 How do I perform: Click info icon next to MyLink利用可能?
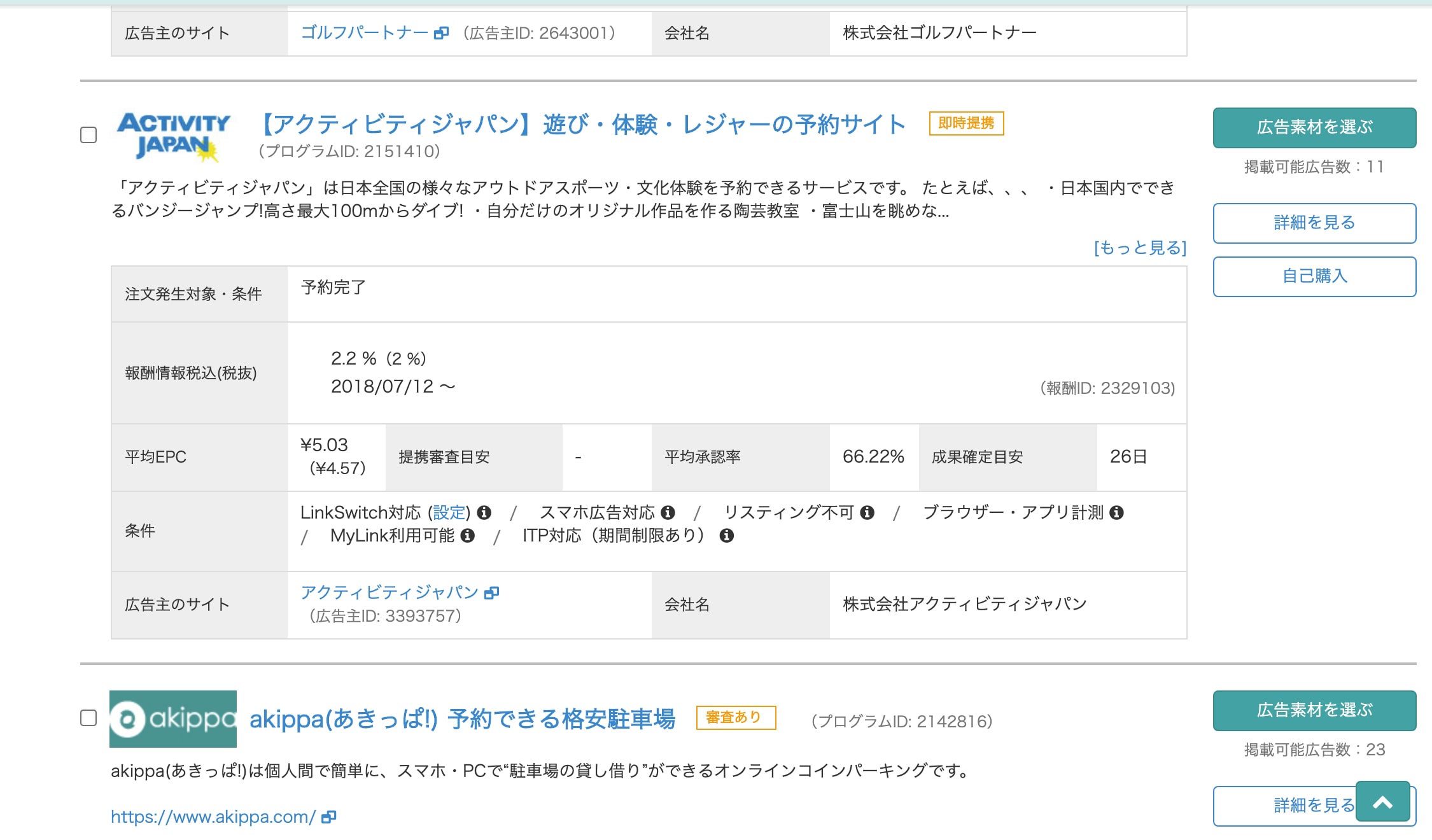click(468, 535)
